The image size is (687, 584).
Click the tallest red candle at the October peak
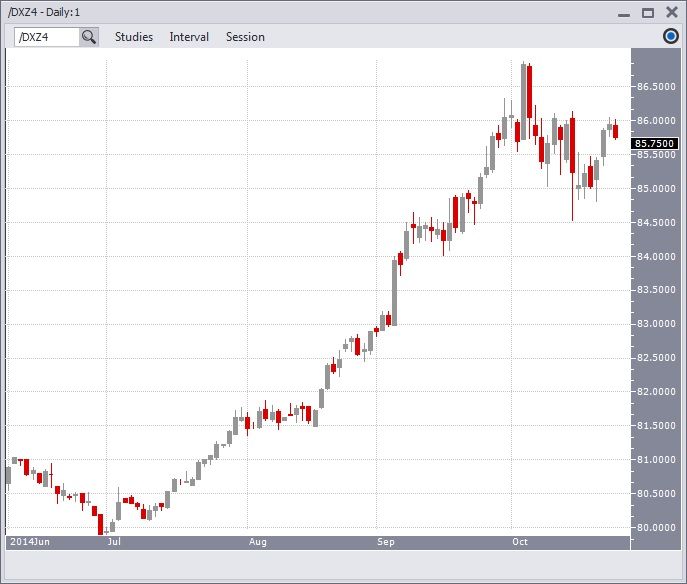[530, 92]
